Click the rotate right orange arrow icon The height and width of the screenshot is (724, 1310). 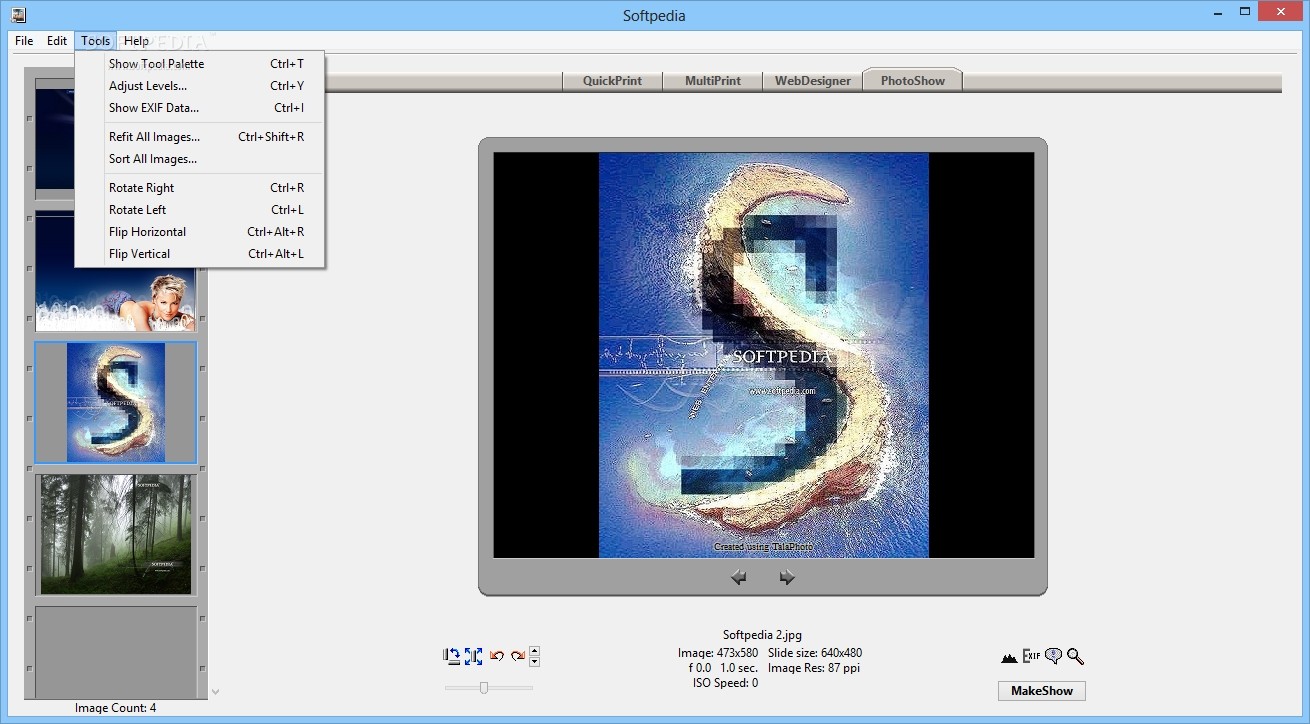pos(518,656)
